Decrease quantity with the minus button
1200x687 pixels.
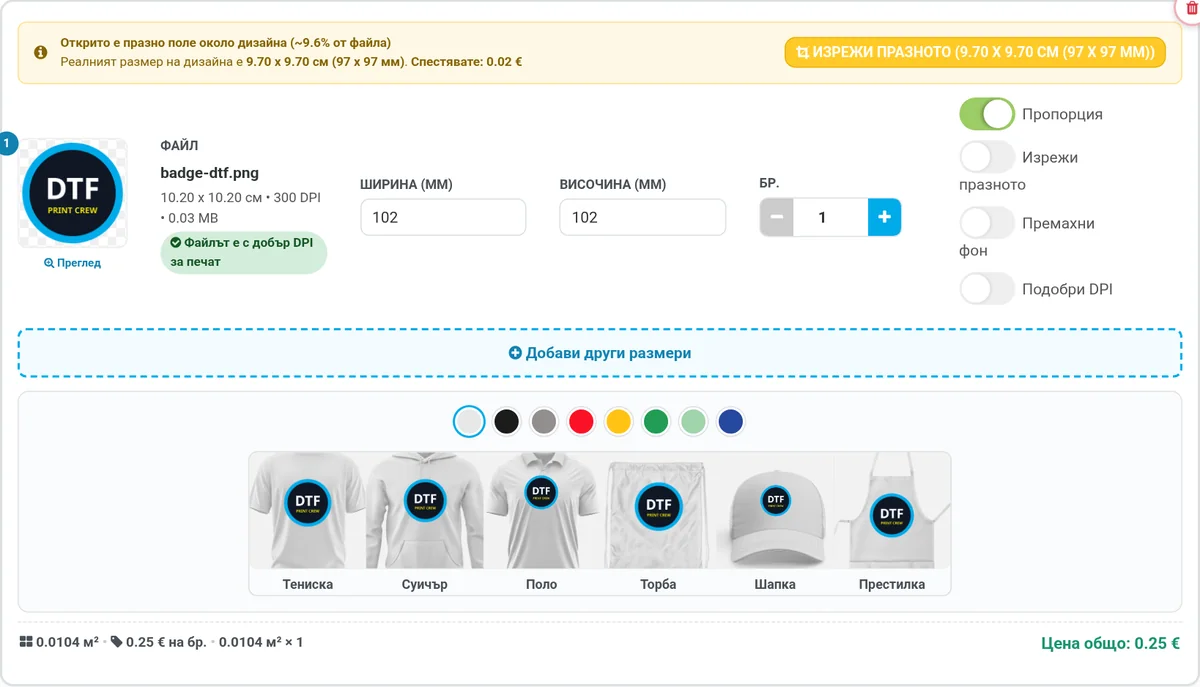click(777, 217)
